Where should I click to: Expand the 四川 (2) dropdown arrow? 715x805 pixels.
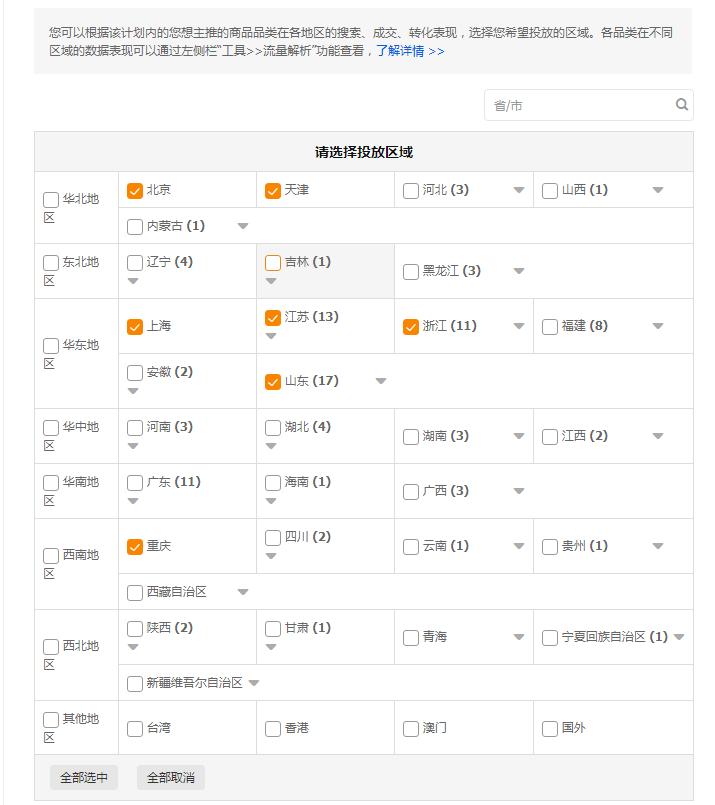271,555
